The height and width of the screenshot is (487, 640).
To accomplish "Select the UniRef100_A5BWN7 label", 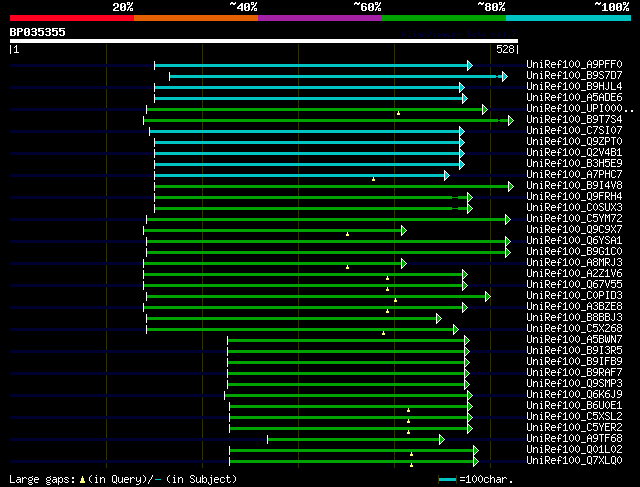I will click(x=574, y=340).
